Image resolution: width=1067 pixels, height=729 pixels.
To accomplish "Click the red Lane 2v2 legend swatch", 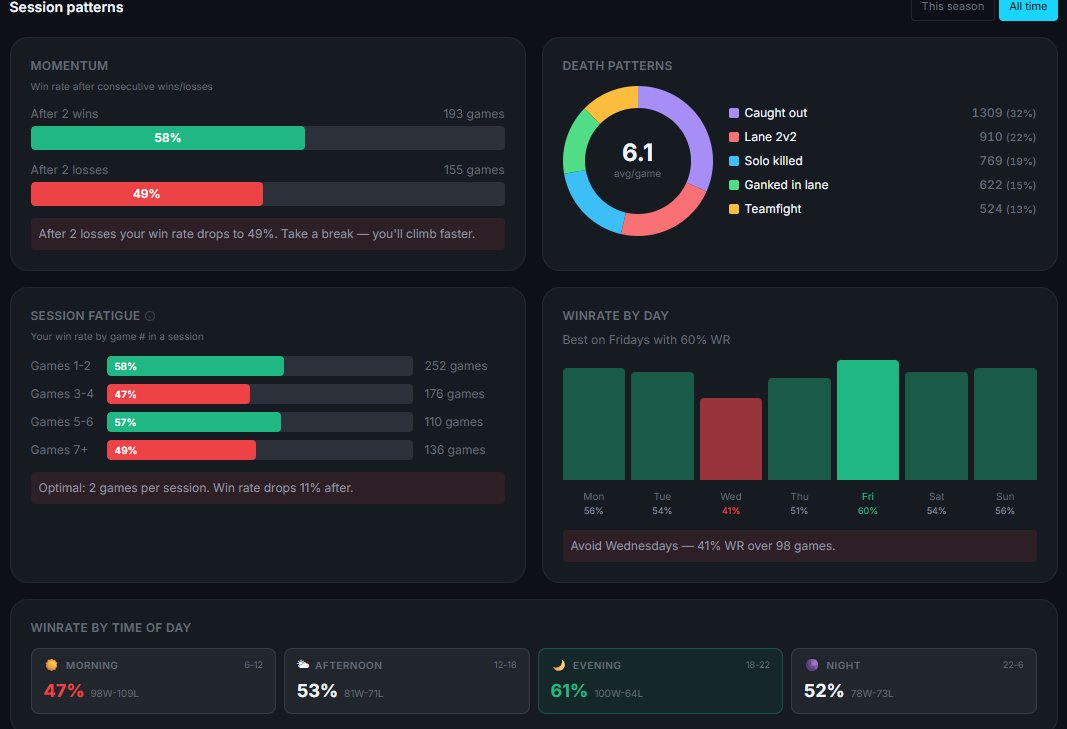I will point(734,137).
